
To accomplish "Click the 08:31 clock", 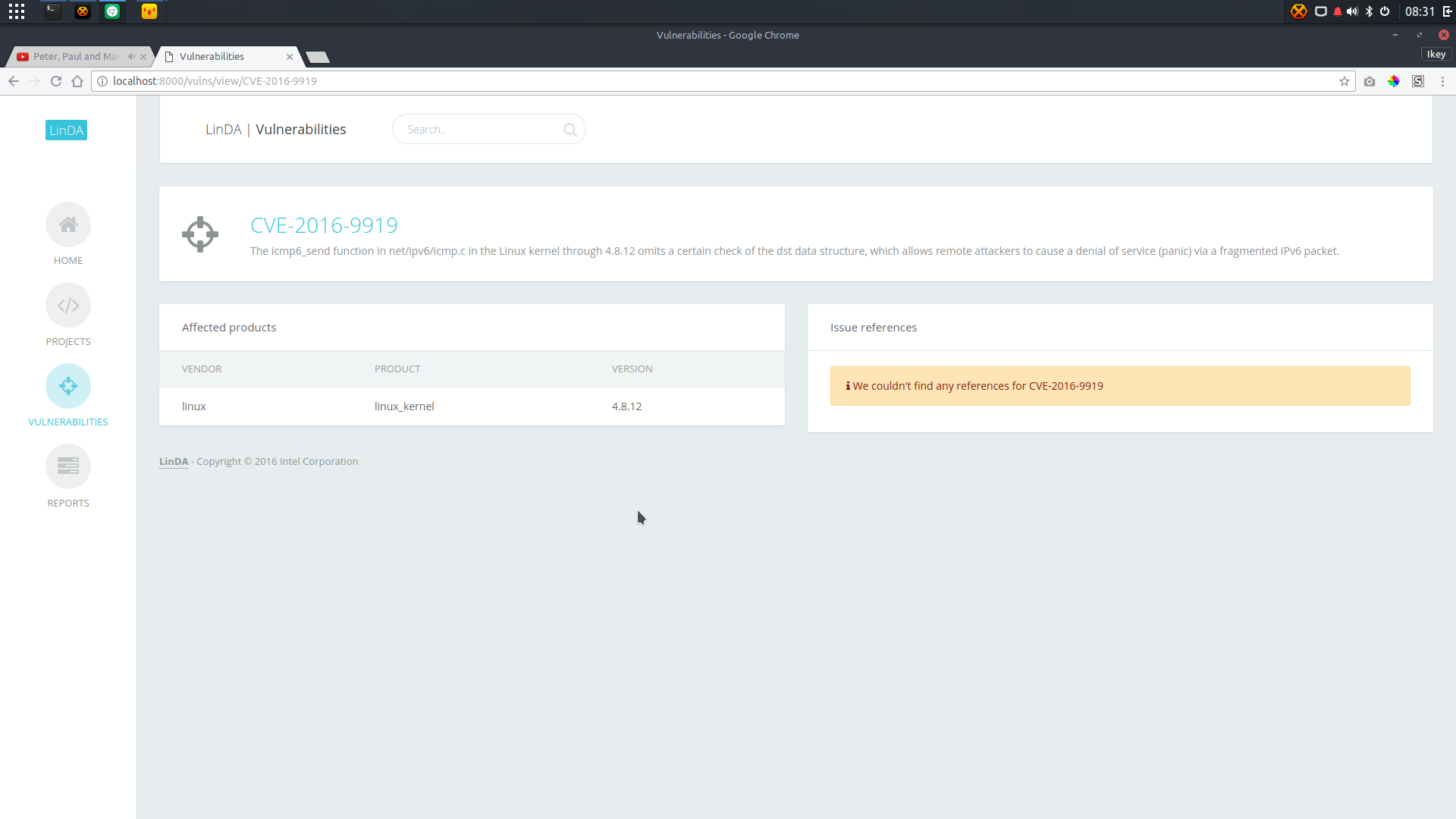I will 1420,11.
